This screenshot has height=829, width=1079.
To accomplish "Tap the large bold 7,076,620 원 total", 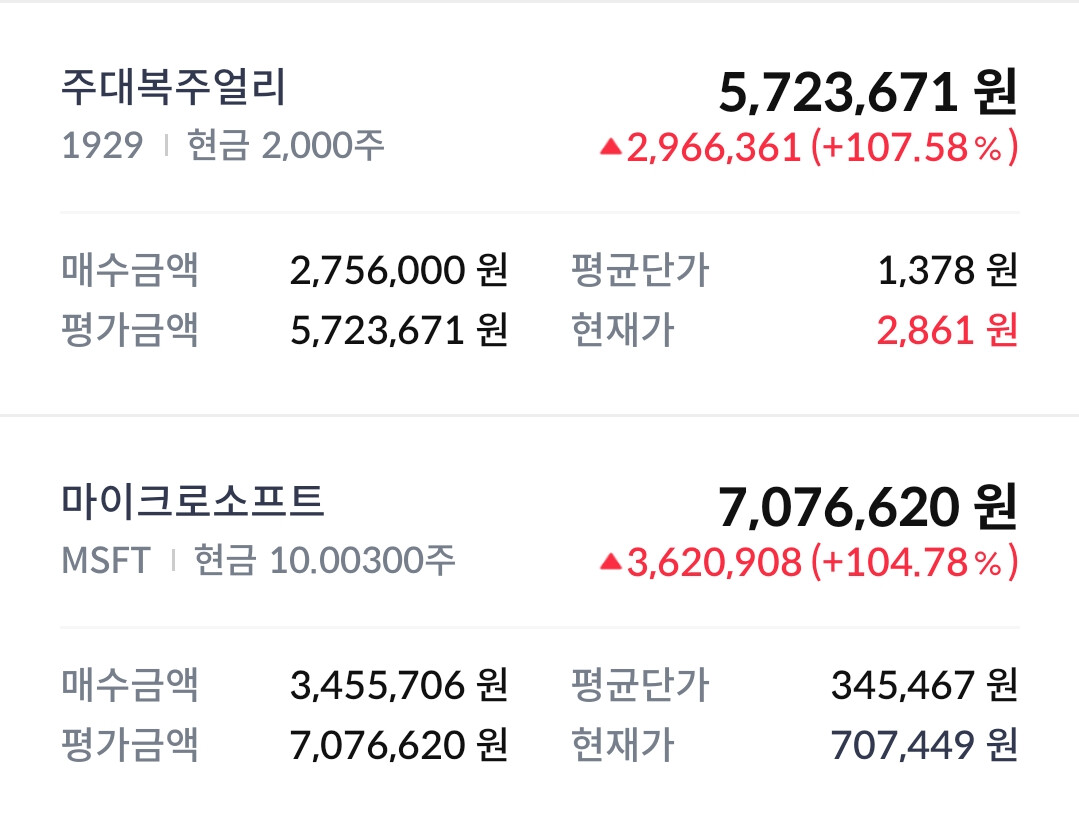I will (868, 508).
